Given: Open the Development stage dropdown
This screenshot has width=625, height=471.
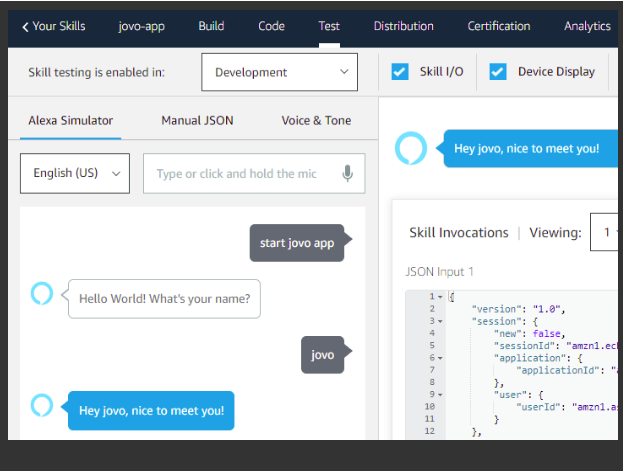Looking at the screenshot, I should [x=279, y=72].
